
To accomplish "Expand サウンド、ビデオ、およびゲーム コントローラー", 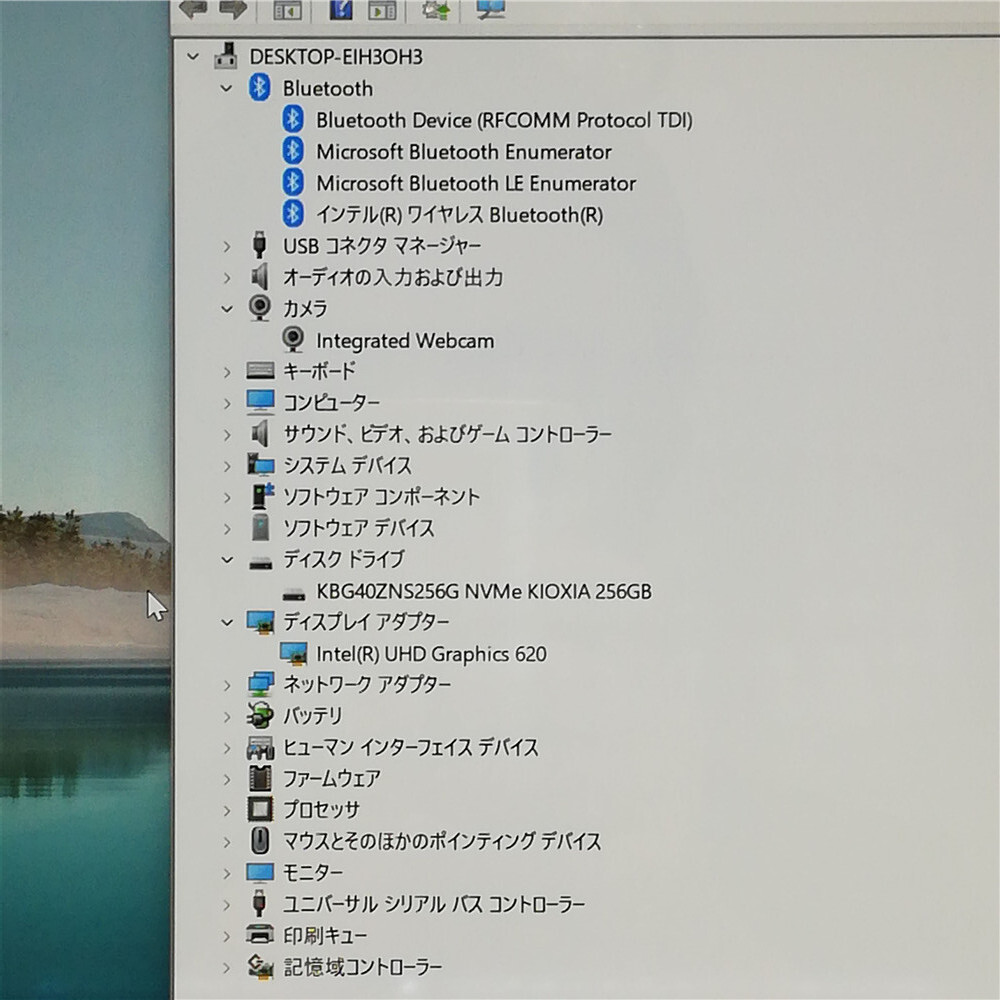I will pyautogui.click(x=226, y=435).
